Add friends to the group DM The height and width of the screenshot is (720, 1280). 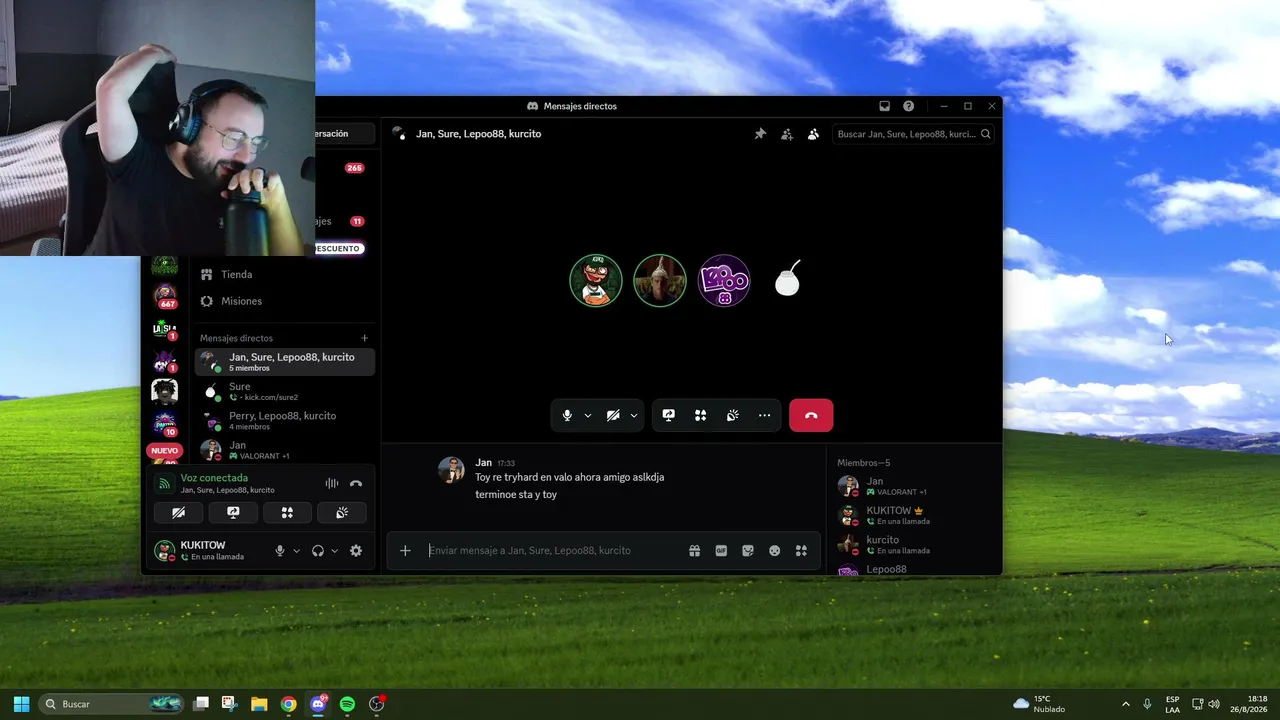coord(787,134)
